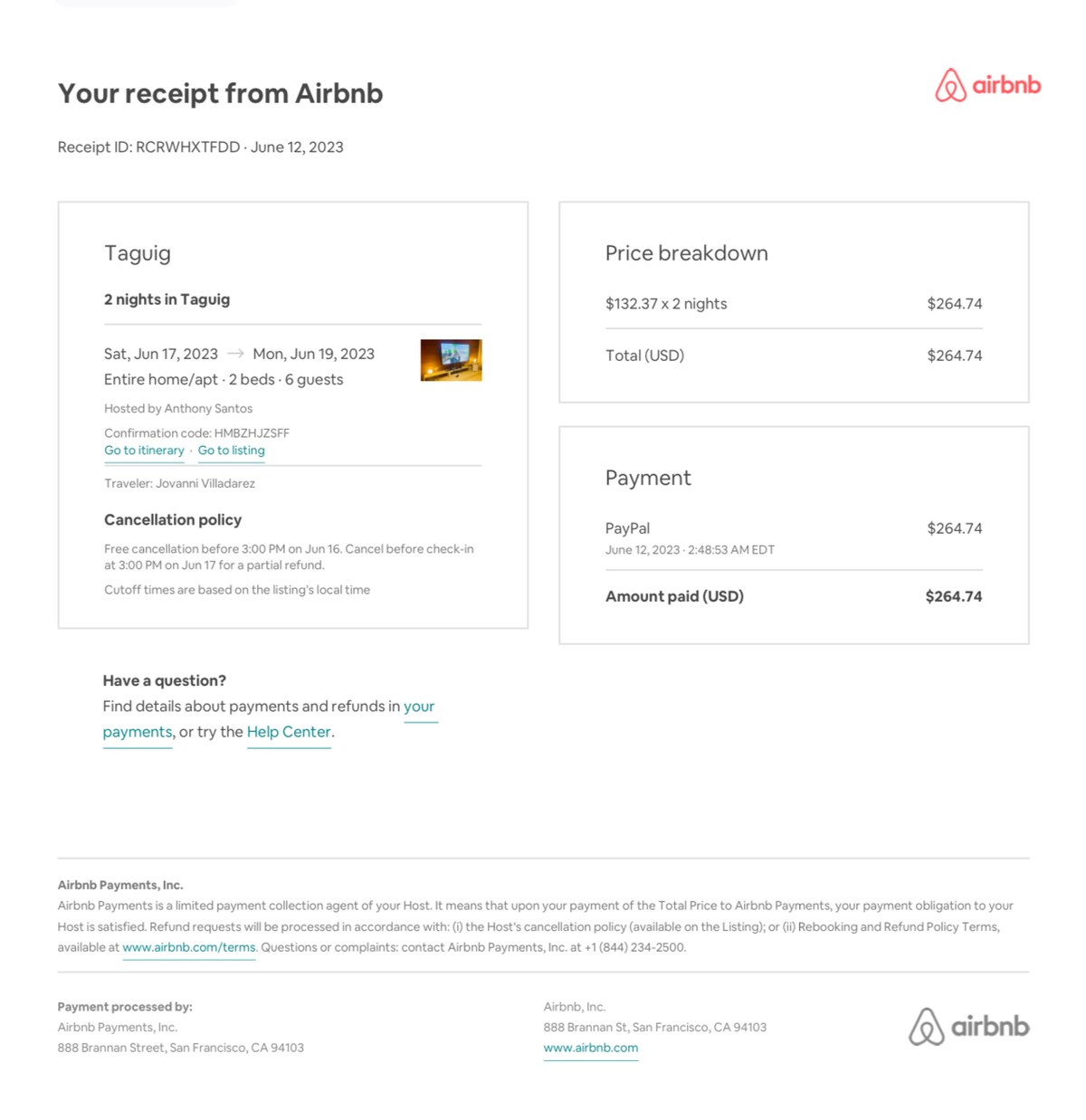
Task: Click the host name Anthony Santos
Action: click(x=208, y=409)
